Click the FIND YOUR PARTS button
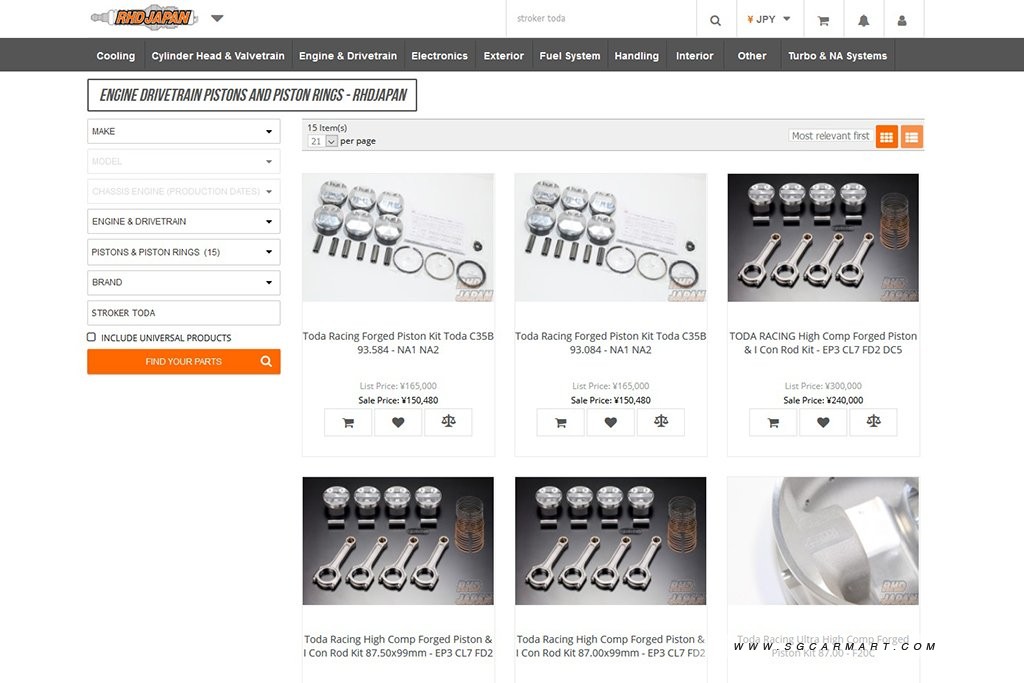 pos(184,361)
